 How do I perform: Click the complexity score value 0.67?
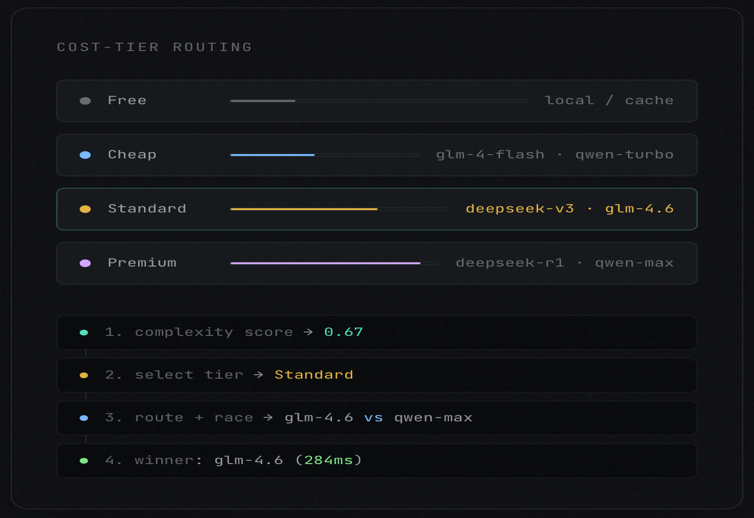click(x=343, y=332)
